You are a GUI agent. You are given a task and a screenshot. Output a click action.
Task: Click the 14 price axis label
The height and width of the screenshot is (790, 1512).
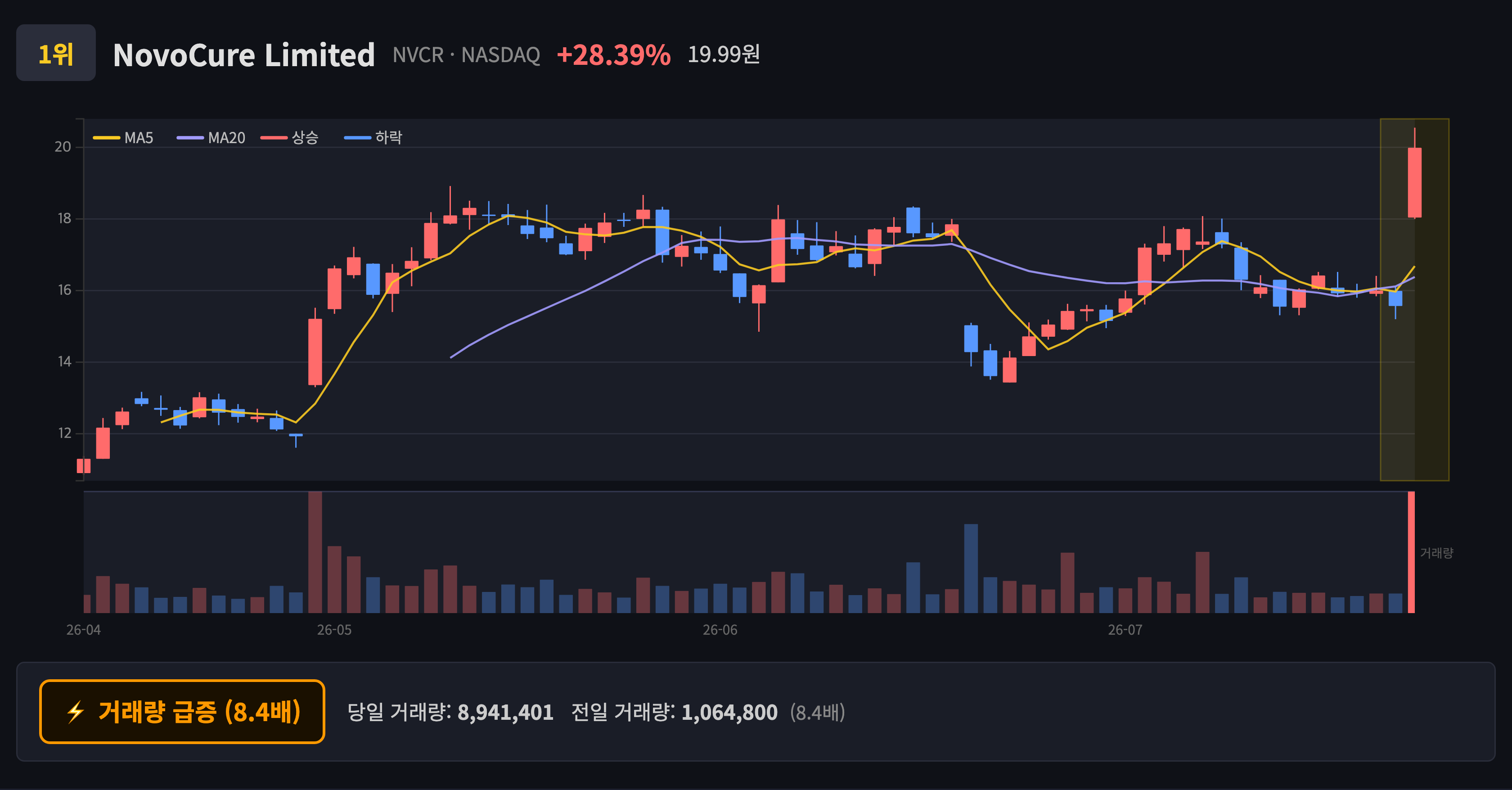(64, 361)
